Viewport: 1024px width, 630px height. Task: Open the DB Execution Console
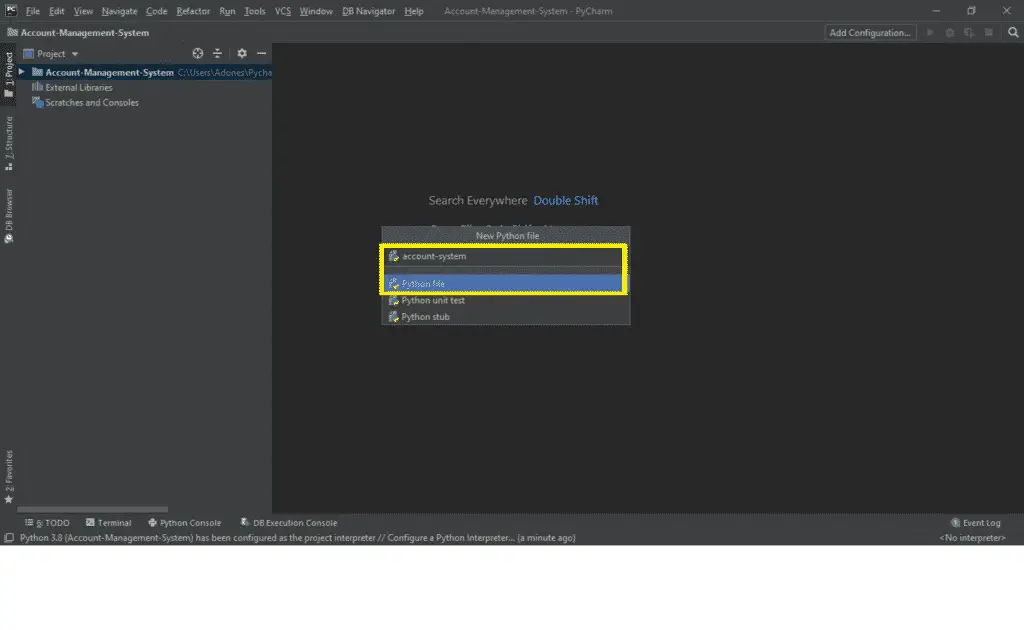click(290, 522)
